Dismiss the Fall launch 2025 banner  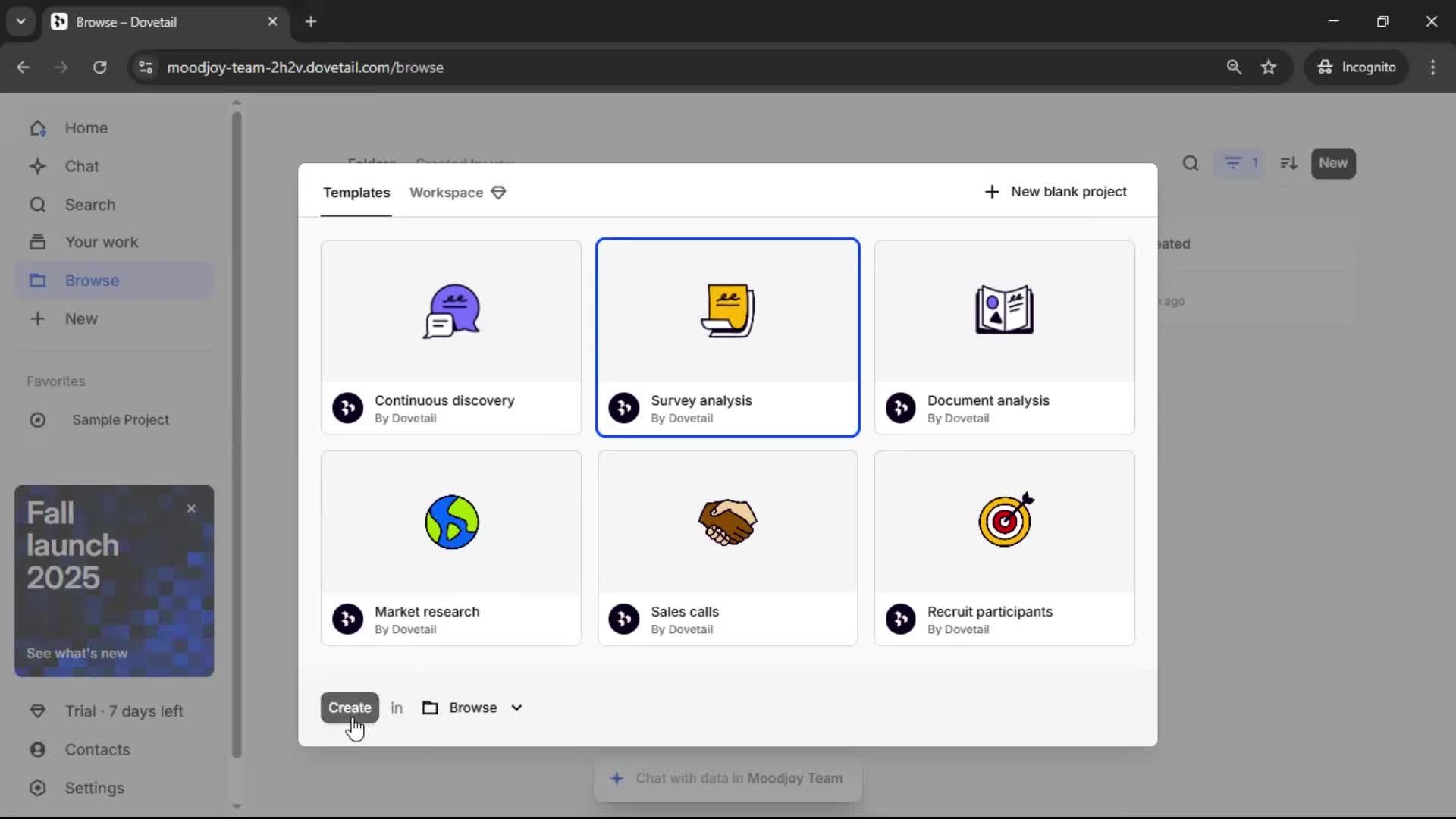(x=191, y=508)
